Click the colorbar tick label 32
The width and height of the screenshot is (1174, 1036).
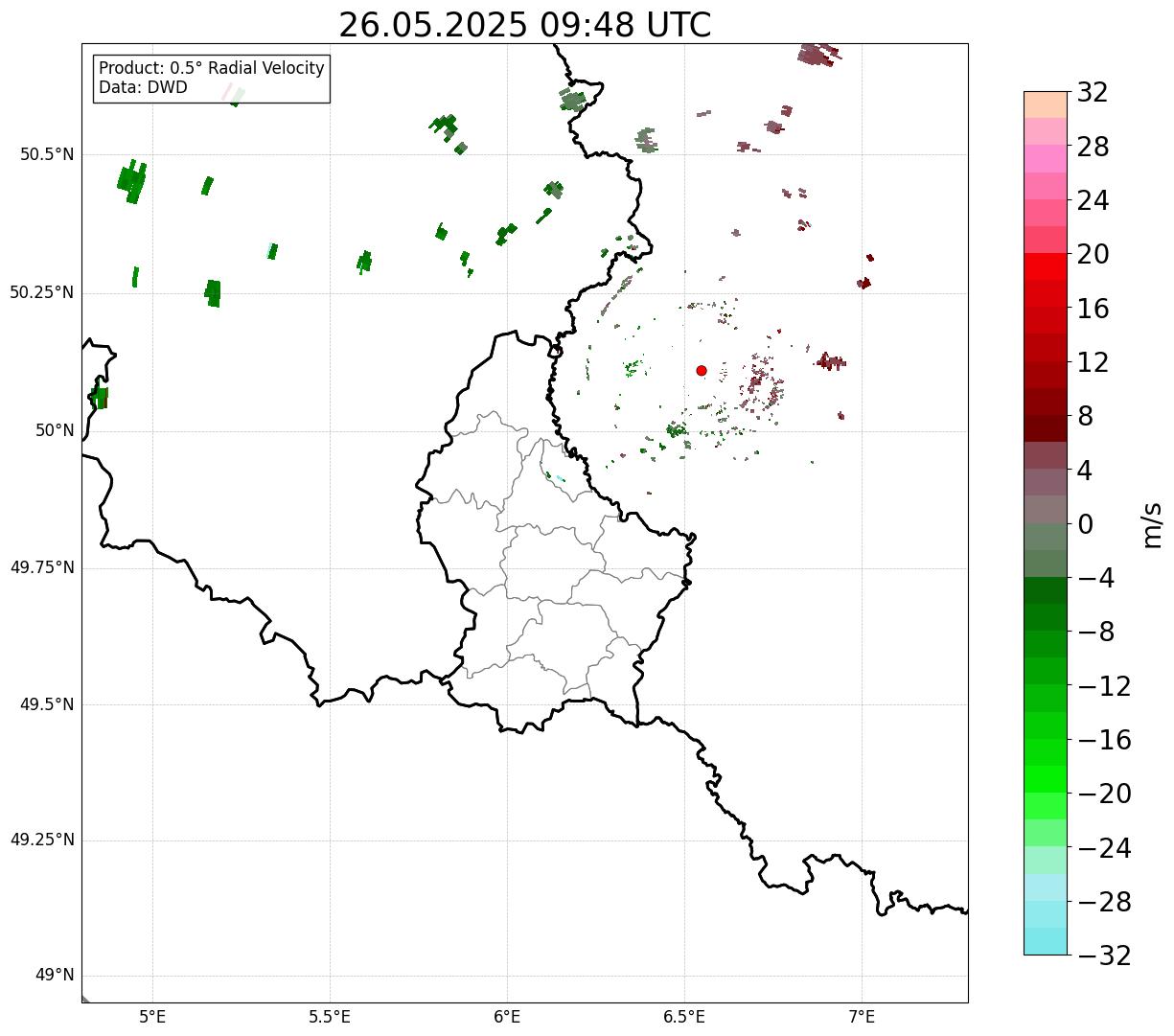1093,92
